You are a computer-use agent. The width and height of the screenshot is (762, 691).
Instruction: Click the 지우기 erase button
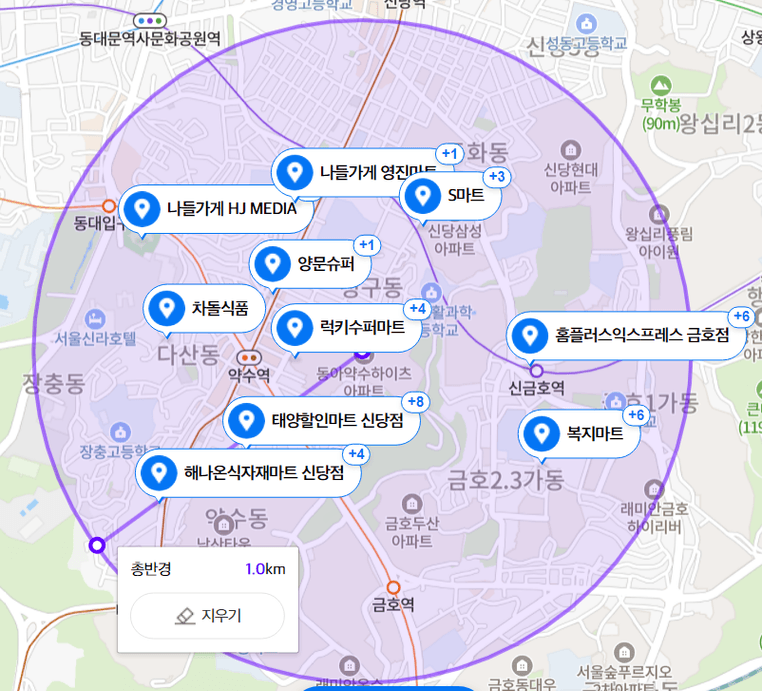(x=208, y=616)
